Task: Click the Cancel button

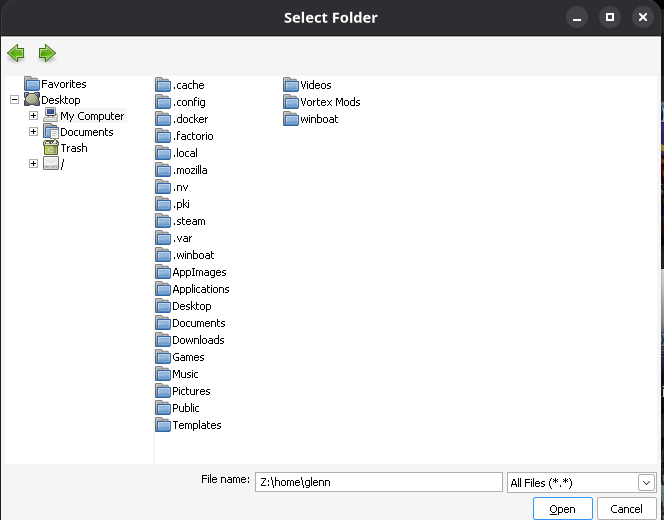Action: (x=626, y=509)
